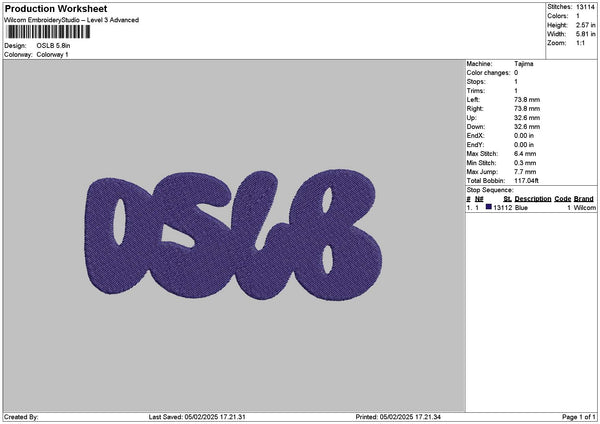Viewport: 600px width, 424px height.
Task: Click the purple OSLB embroidery design preview
Action: pyautogui.click(x=233, y=235)
